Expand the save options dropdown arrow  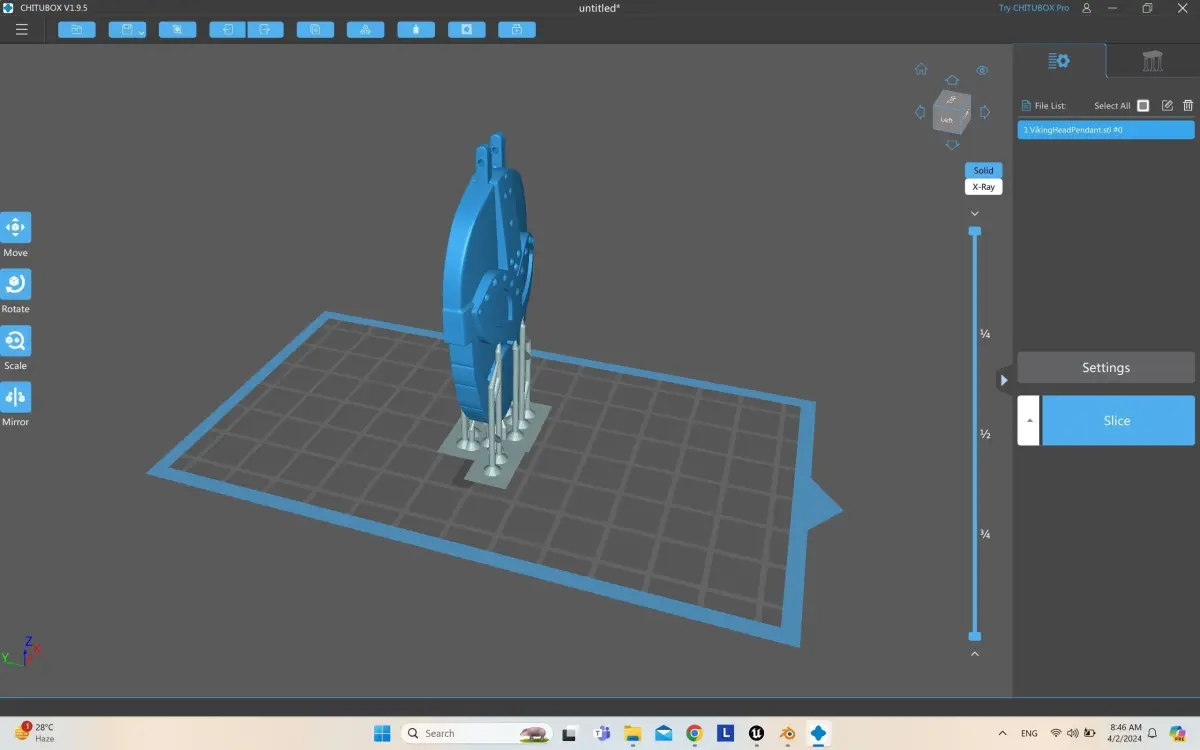141,31
